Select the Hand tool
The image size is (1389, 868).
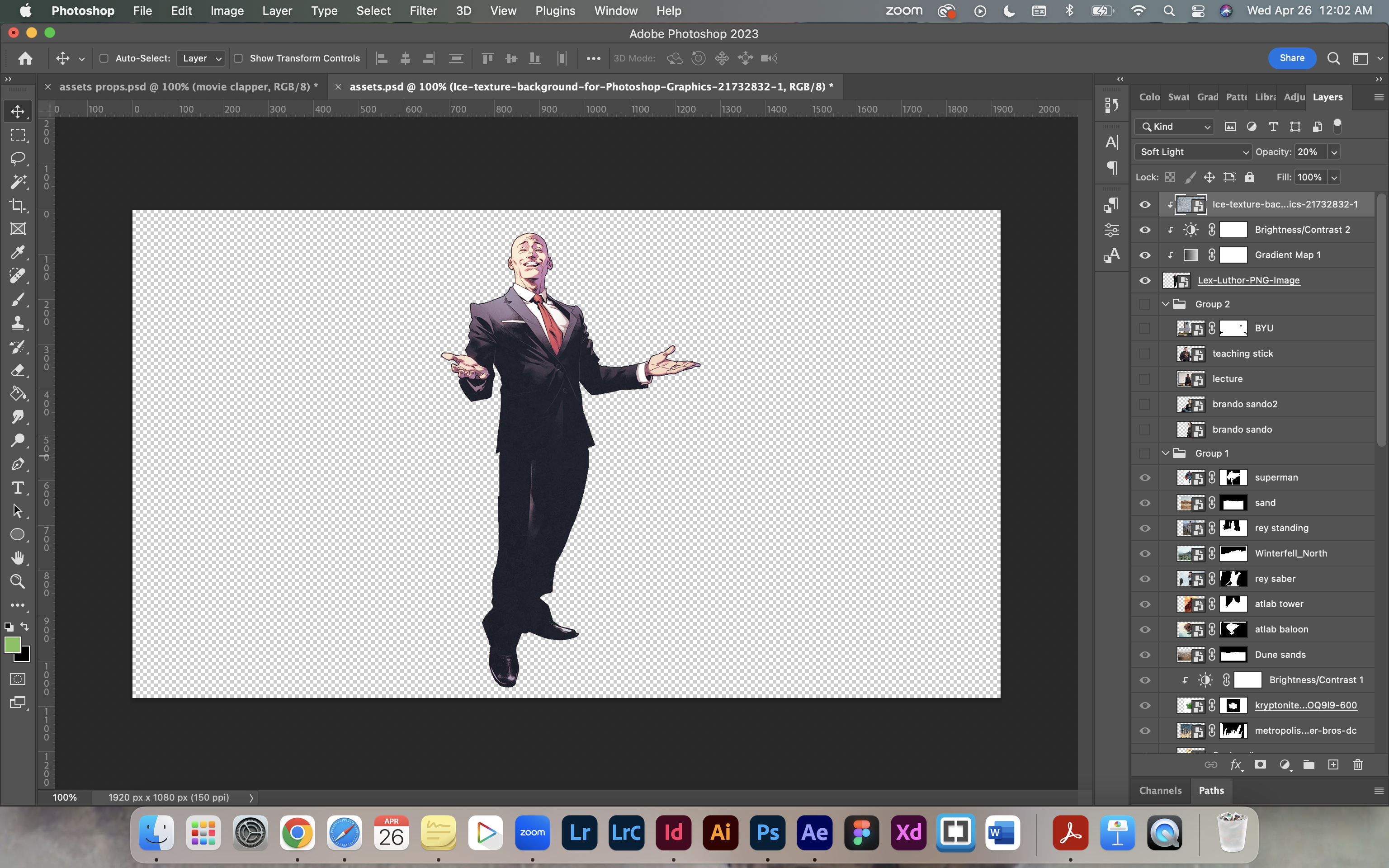click(x=18, y=558)
